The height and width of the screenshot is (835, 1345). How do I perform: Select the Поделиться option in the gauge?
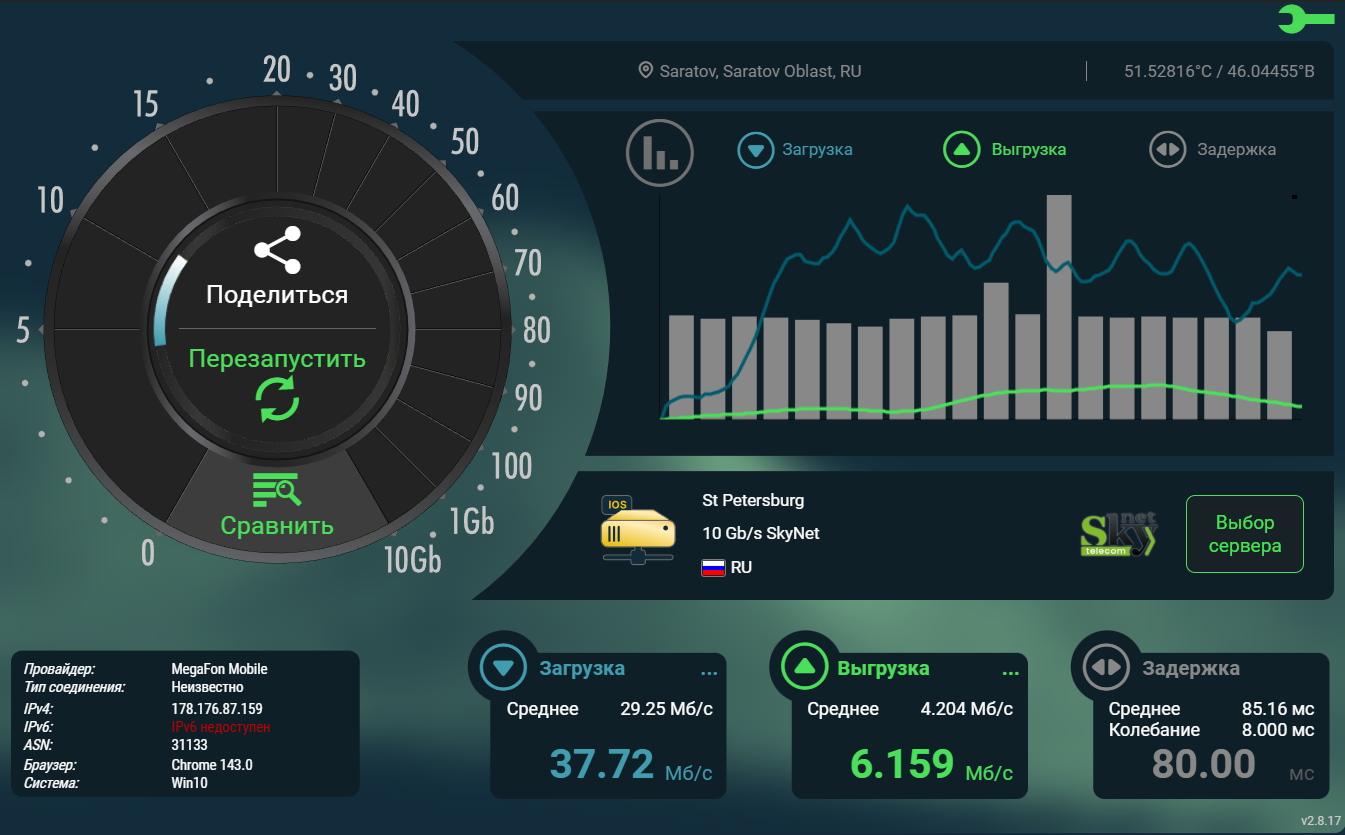pyautogui.click(x=277, y=295)
